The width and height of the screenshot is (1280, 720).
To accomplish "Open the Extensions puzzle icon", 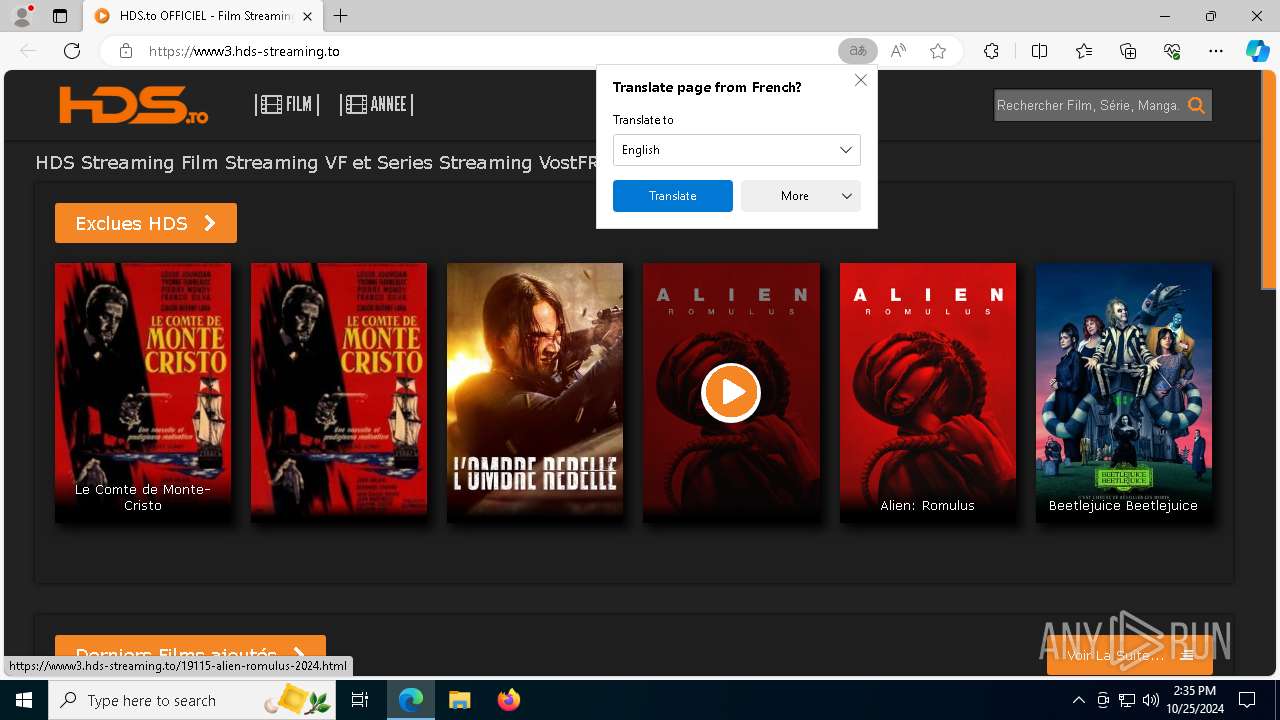I will pos(991,51).
